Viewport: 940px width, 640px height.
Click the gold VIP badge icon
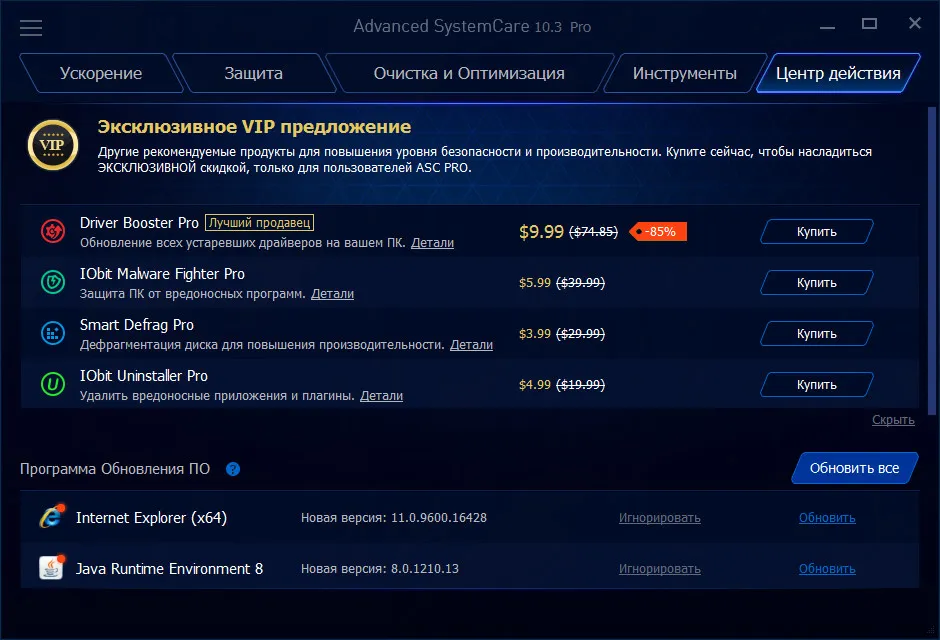[53, 145]
